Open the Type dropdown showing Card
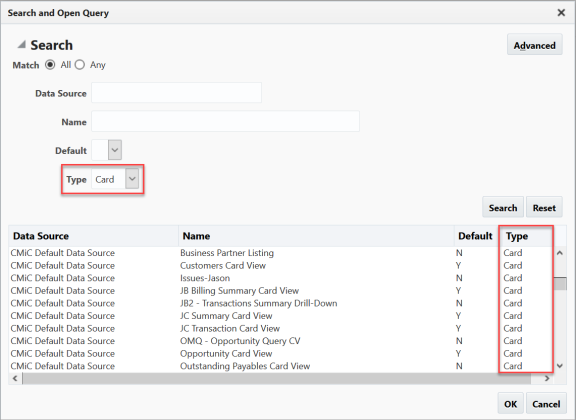576x420 pixels. click(x=132, y=179)
